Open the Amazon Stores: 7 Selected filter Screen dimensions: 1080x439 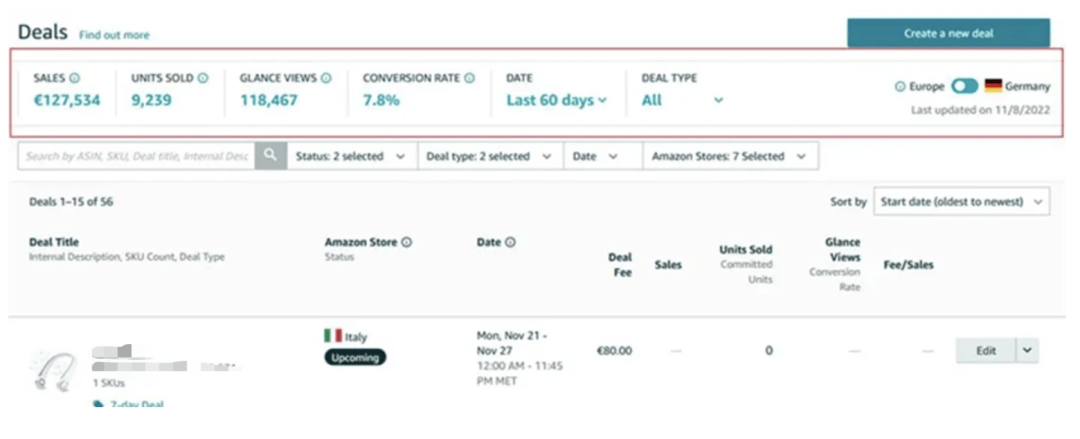click(730, 156)
